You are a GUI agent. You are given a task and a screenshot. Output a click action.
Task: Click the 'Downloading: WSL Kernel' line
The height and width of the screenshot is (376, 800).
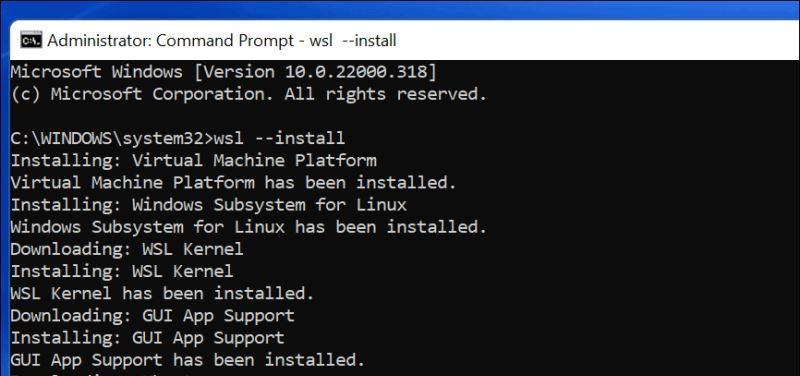point(127,249)
